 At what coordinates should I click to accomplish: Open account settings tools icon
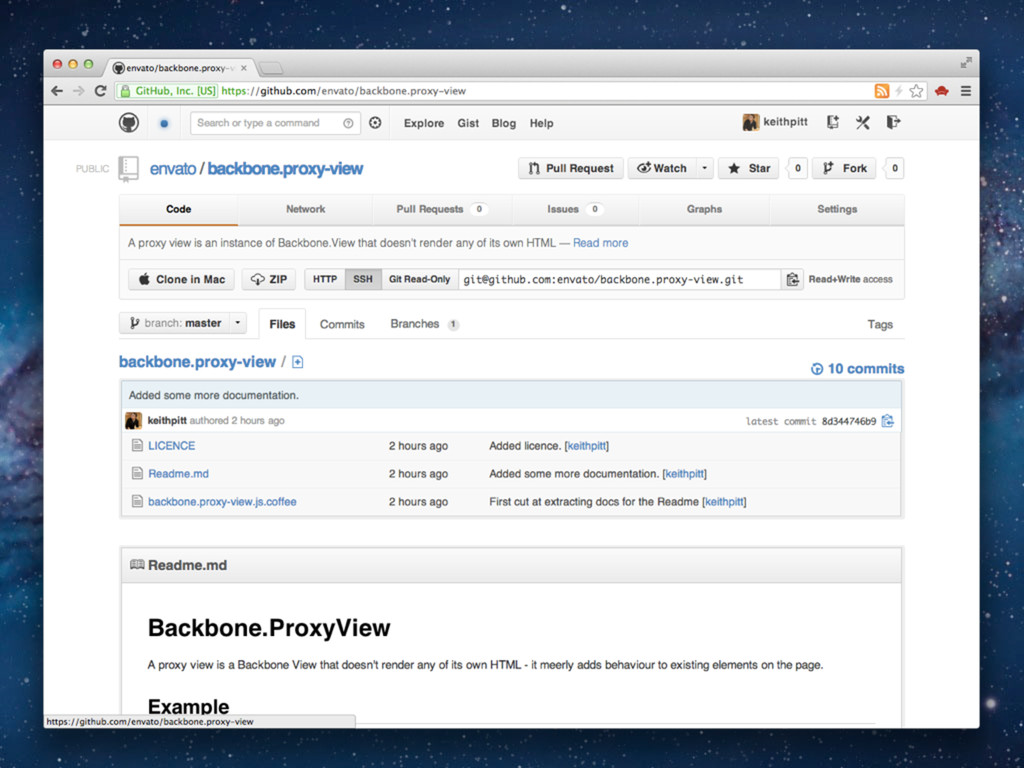tap(863, 122)
